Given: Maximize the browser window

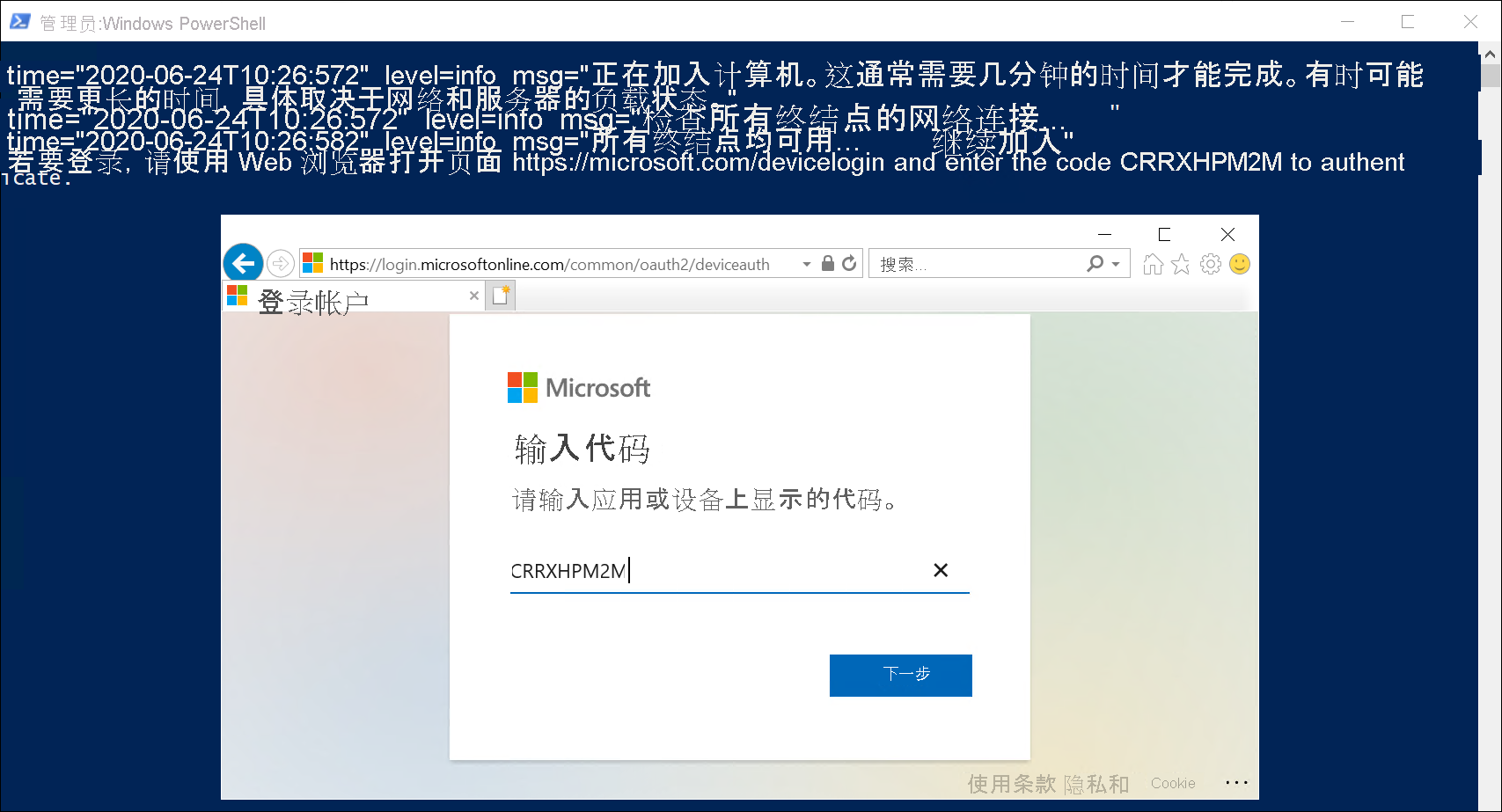Looking at the screenshot, I should [x=1164, y=234].
